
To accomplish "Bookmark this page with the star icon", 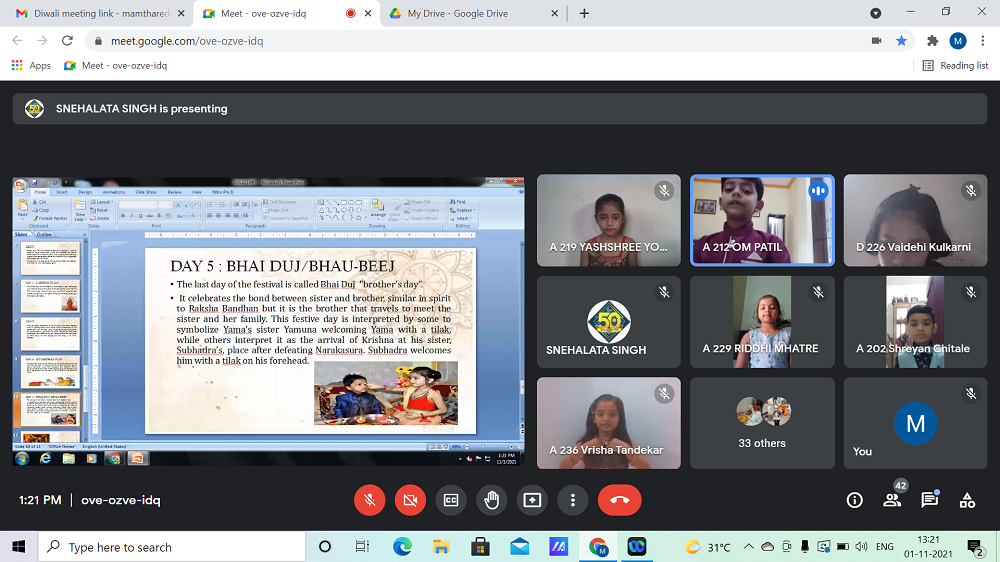I will click(x=901, y=41).
